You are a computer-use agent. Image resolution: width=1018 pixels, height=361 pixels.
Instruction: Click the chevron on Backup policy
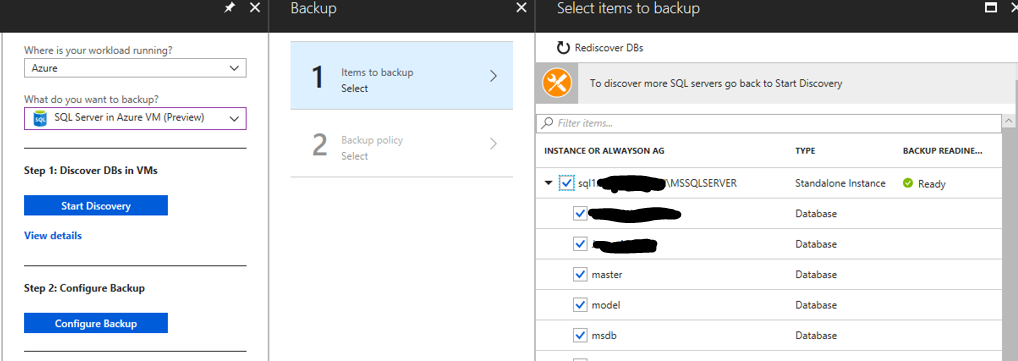click(x=493, y=143)
